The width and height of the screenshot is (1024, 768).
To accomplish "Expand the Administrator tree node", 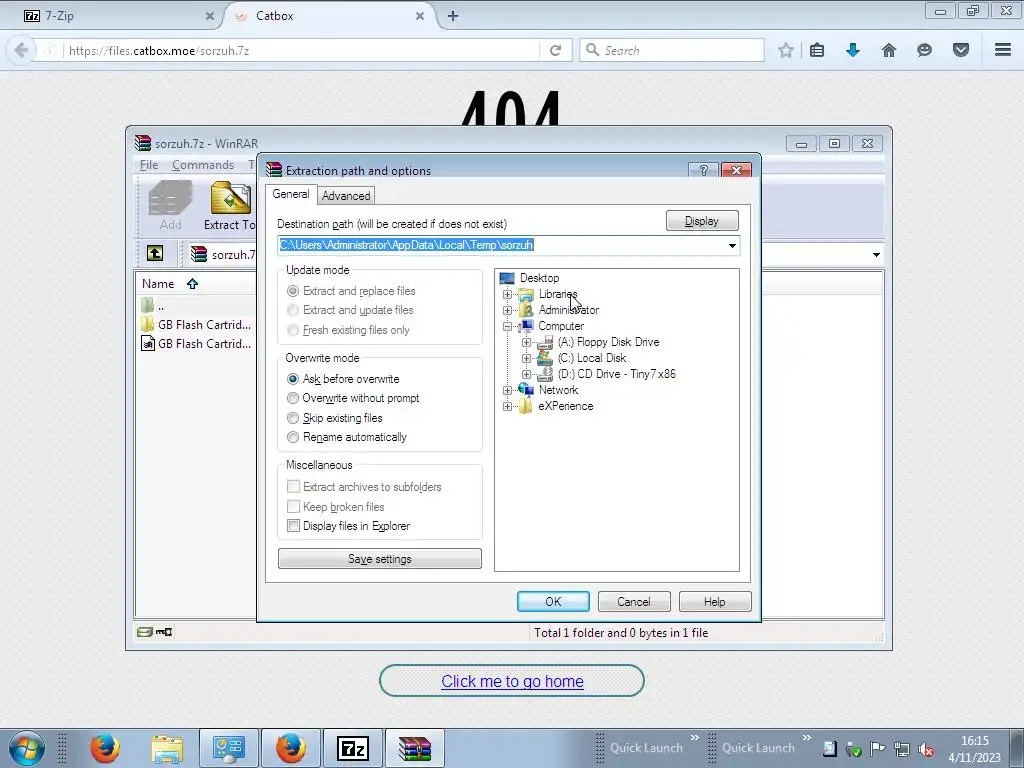I will coord(507,310).
